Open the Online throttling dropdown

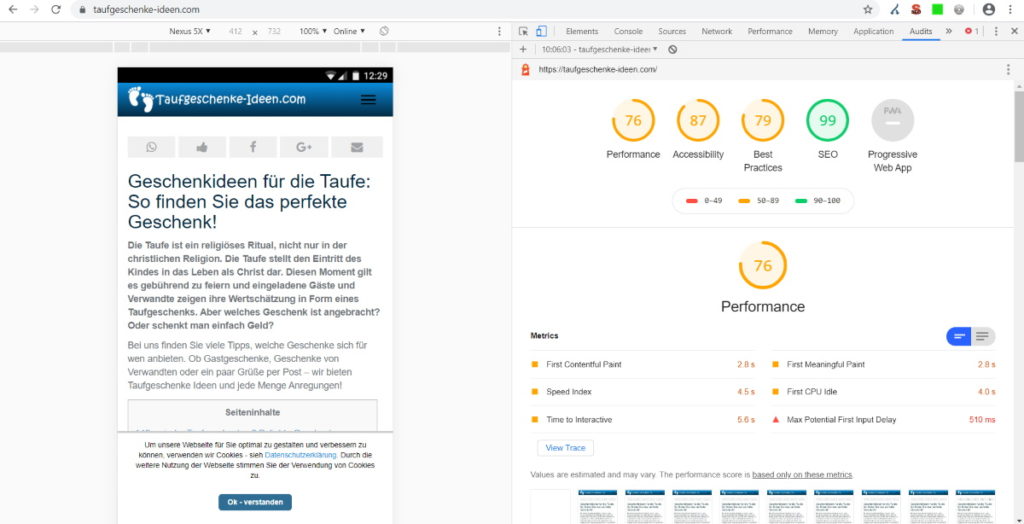click(x=349, y=31)
